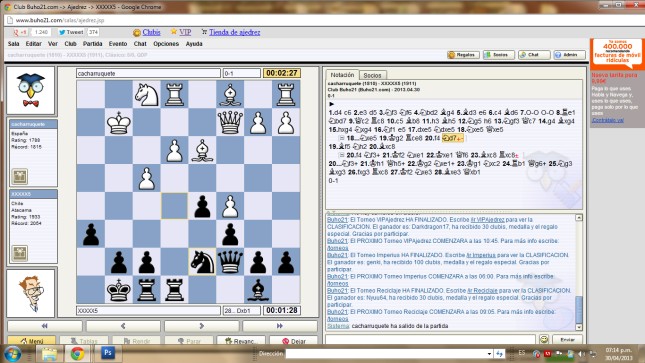The image size is (645, 363).
Task: Click the Google +1 button
Action: (20, 32)
